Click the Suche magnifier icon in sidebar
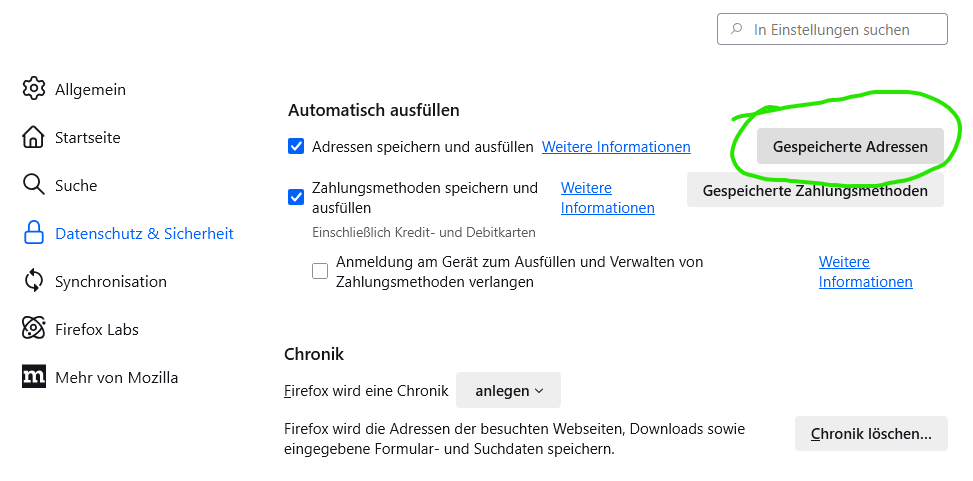The width and height of the screenshot is (973, 481). pos(34,185)
